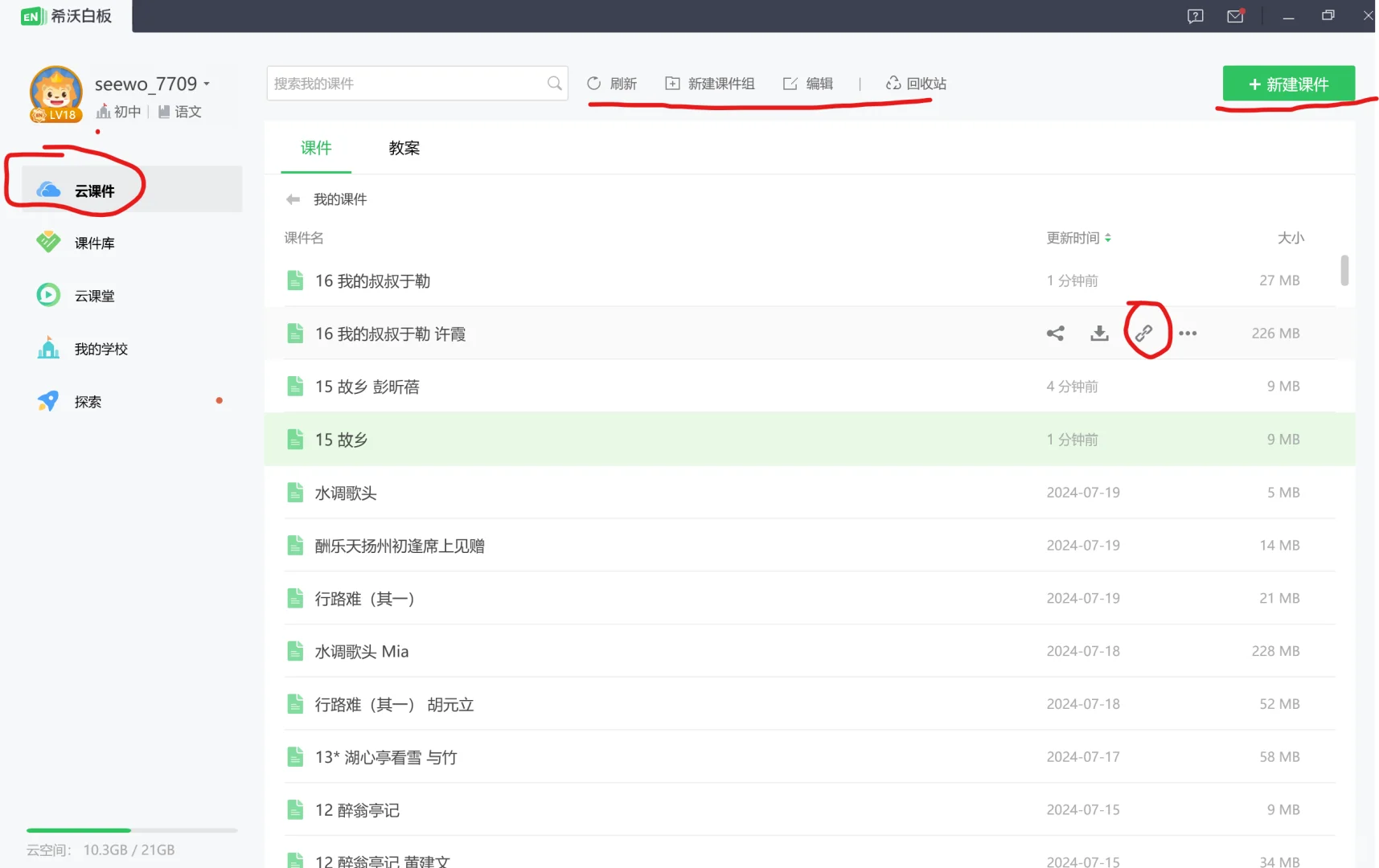Viewport: 1379px width, 868px height.
Task: Open the 探索 sidebar section
Action: 131,402
